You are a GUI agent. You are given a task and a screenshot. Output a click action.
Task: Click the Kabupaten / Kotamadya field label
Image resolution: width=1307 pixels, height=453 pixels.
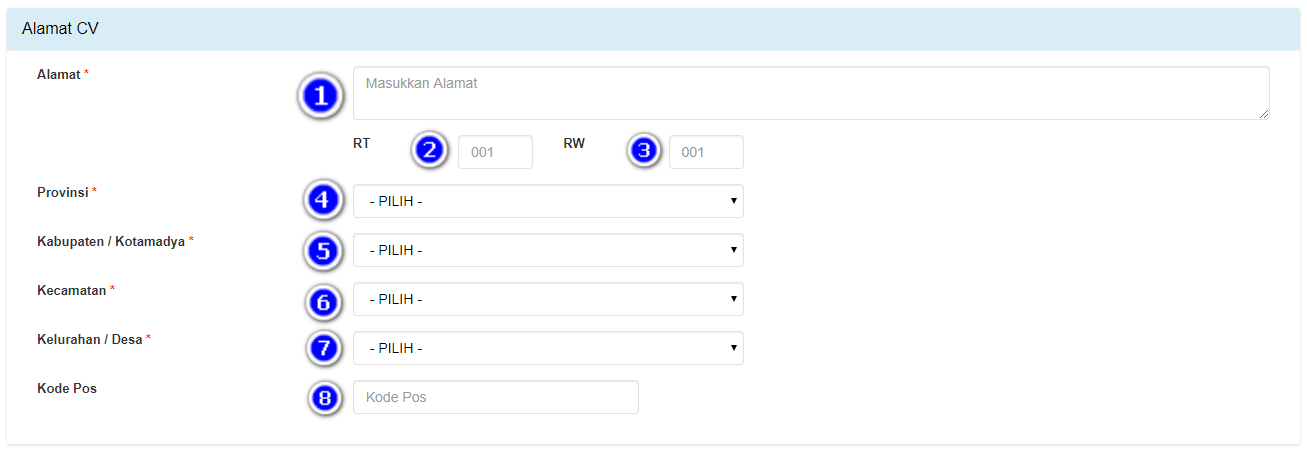coord(111,241)
